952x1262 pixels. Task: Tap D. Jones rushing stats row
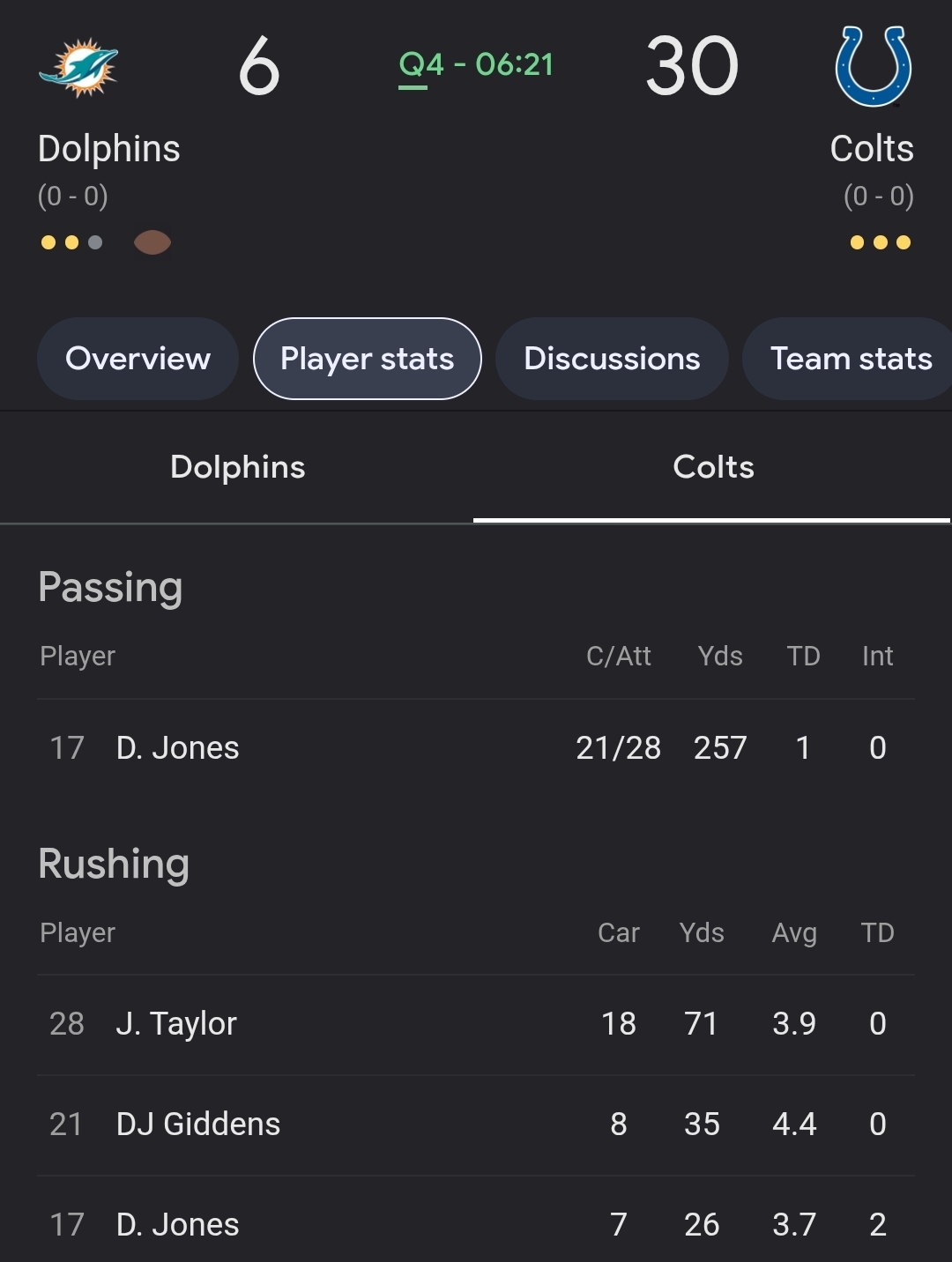click(x=476, y=1223)
